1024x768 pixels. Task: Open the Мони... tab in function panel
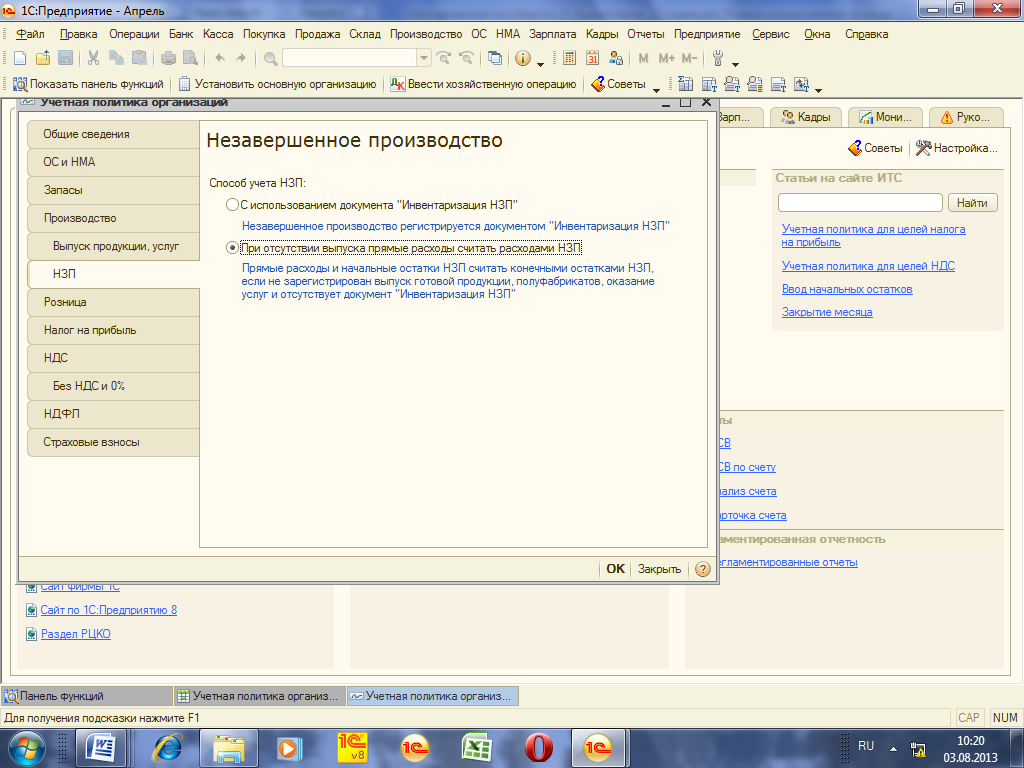885,117
